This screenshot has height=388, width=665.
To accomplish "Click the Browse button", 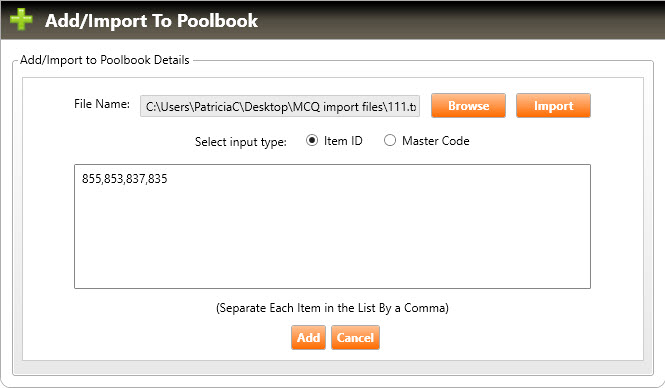I will point(468,106).
